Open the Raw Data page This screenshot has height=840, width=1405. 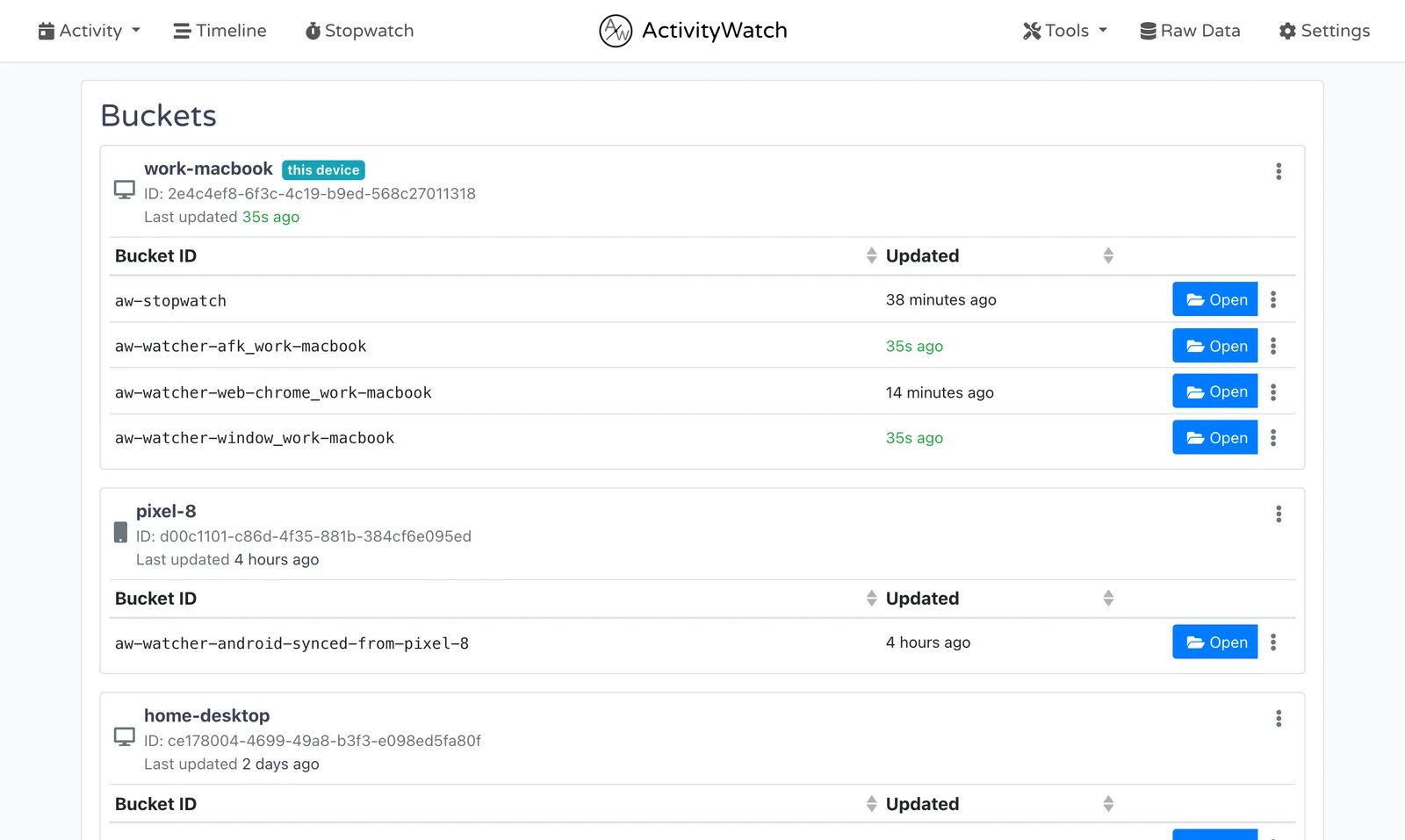(x=1190, y=31)
